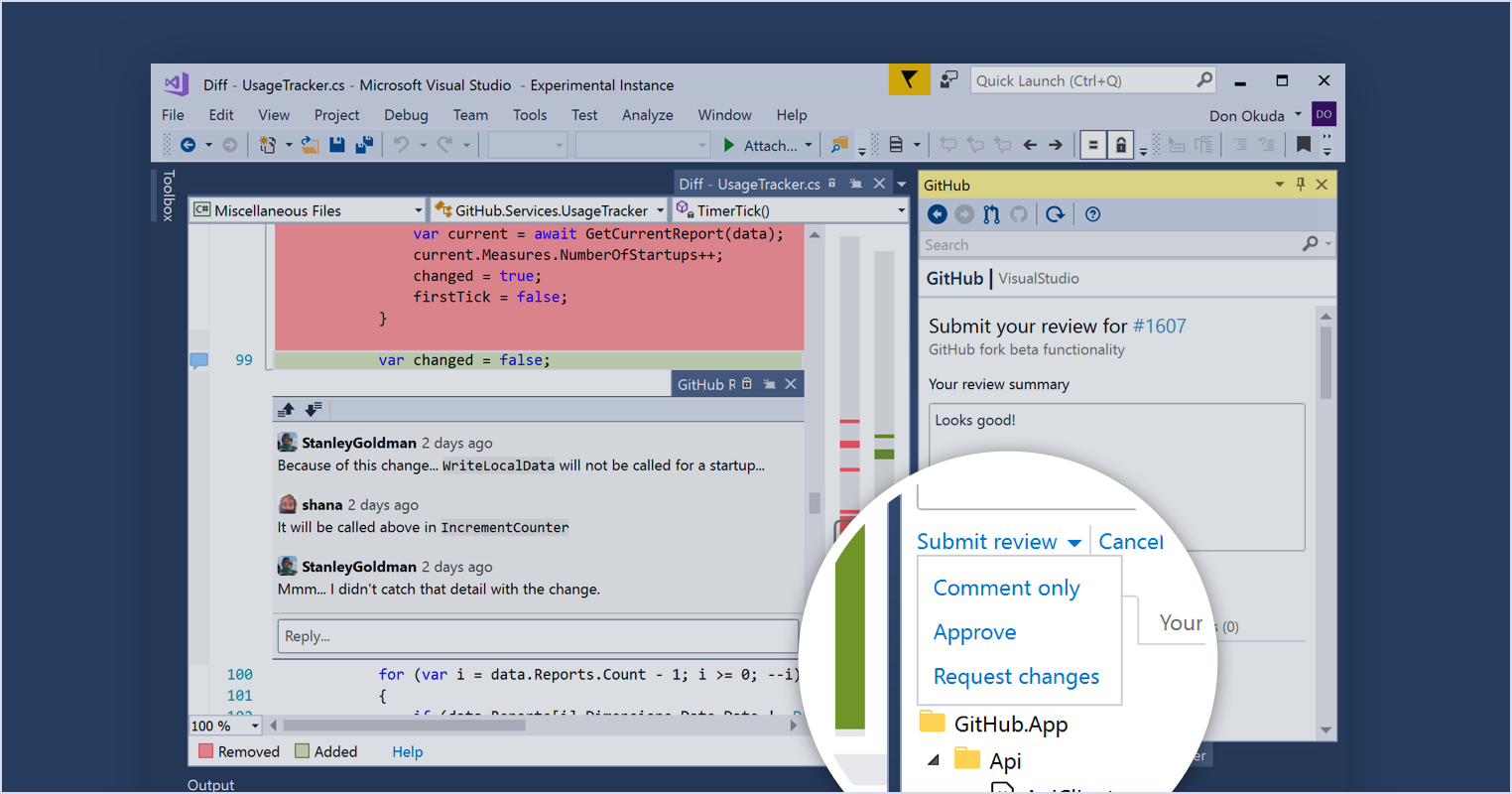This screenshot has height=794, width=1512.
Task: Toggle the lock icon in diff toolbar
Action: (1120, 145)
